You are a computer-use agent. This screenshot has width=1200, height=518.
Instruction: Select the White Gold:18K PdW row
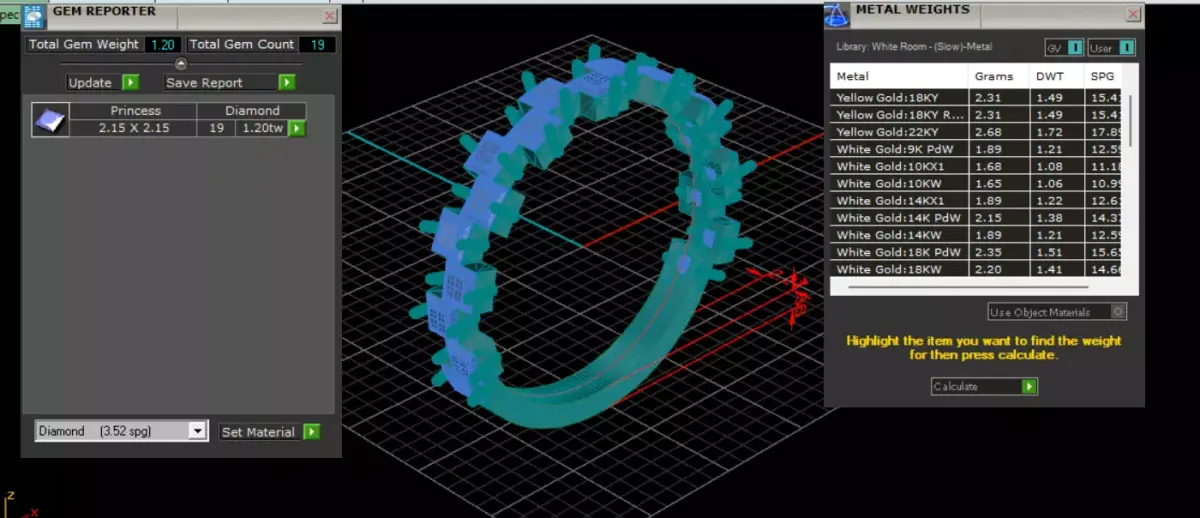[976, 252]
